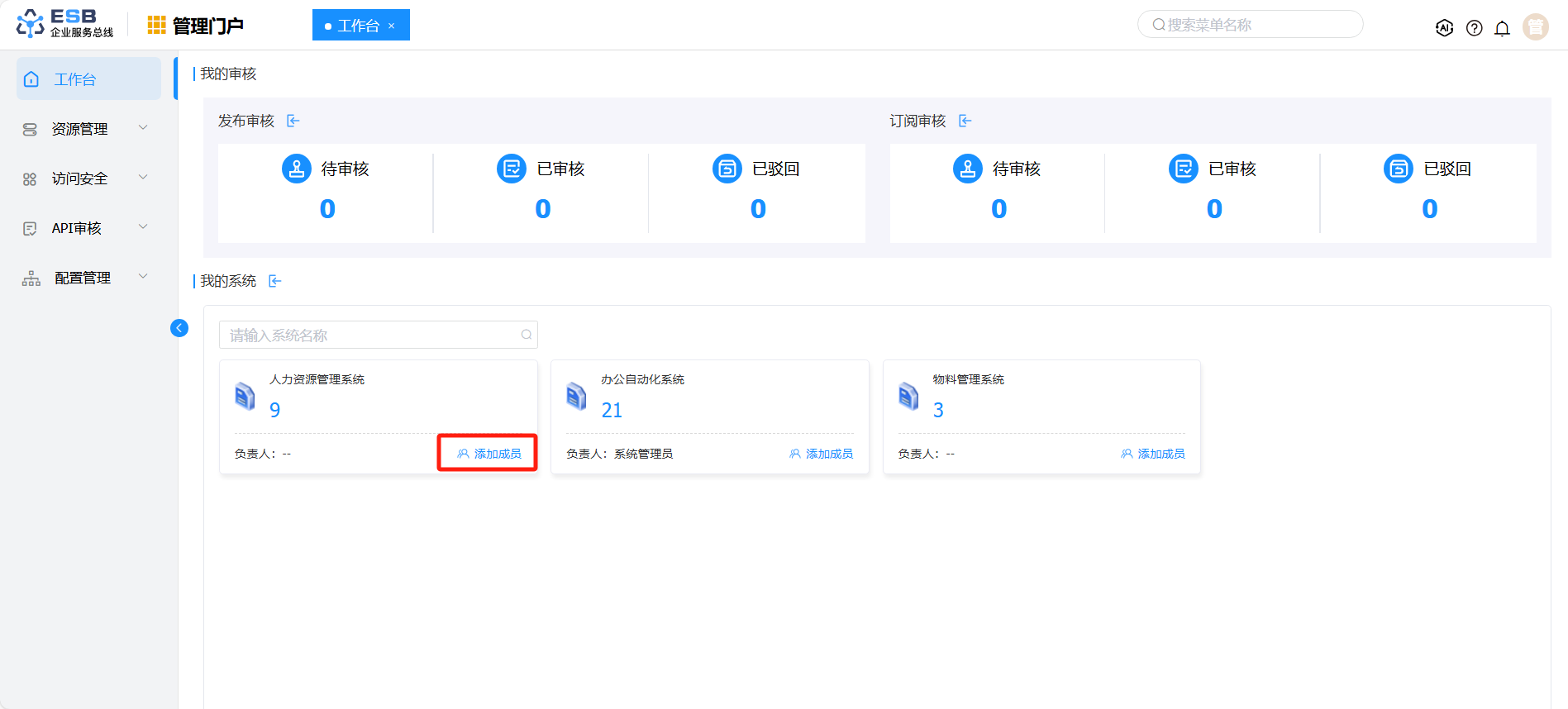Click the 管理门户 grid icon

pyautogui.click(x=156, y=26)
